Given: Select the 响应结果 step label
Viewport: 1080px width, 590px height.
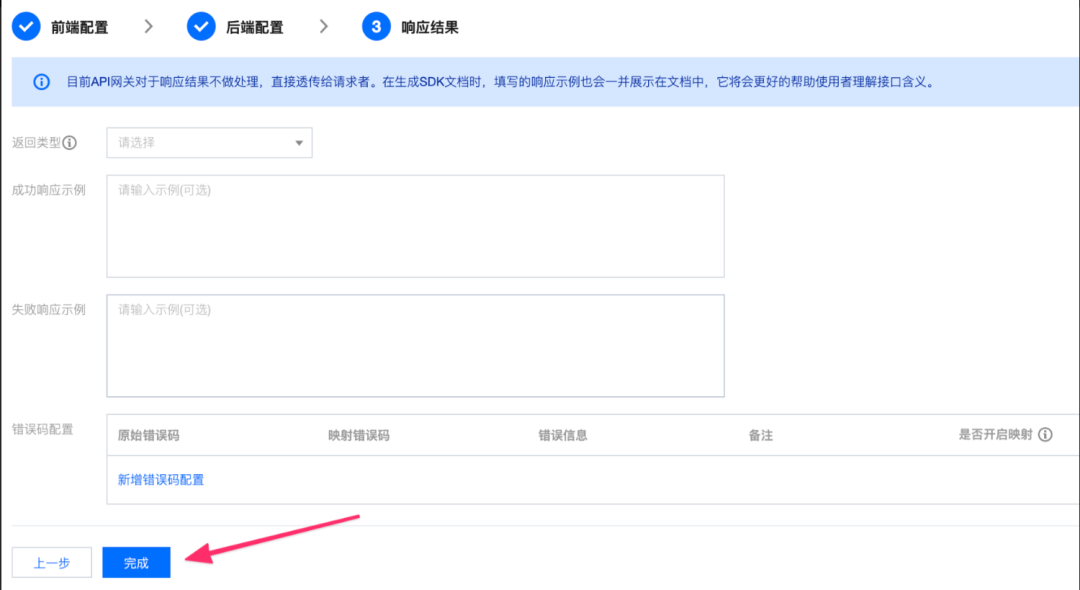Looking at the screenshot, I should (430, 27).
